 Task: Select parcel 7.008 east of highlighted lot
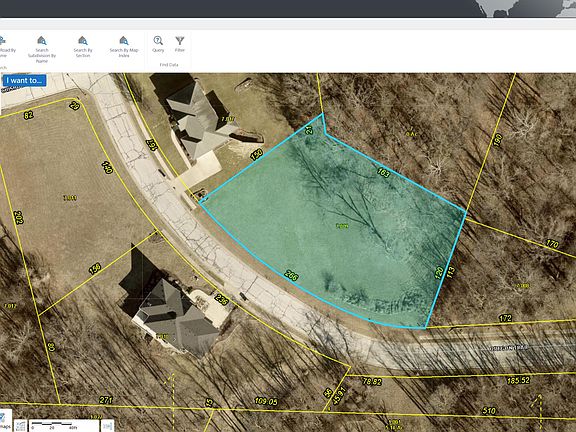pyautogui.click(x=523, y=285)
